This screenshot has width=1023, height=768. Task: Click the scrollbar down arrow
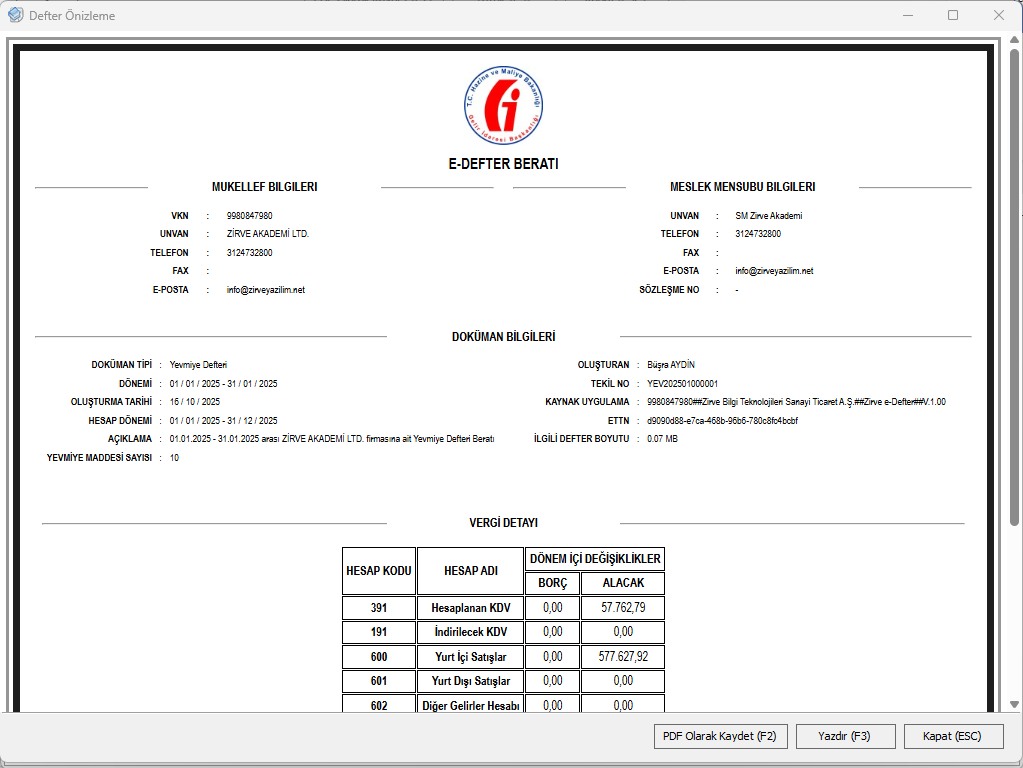click(1014, 704)
